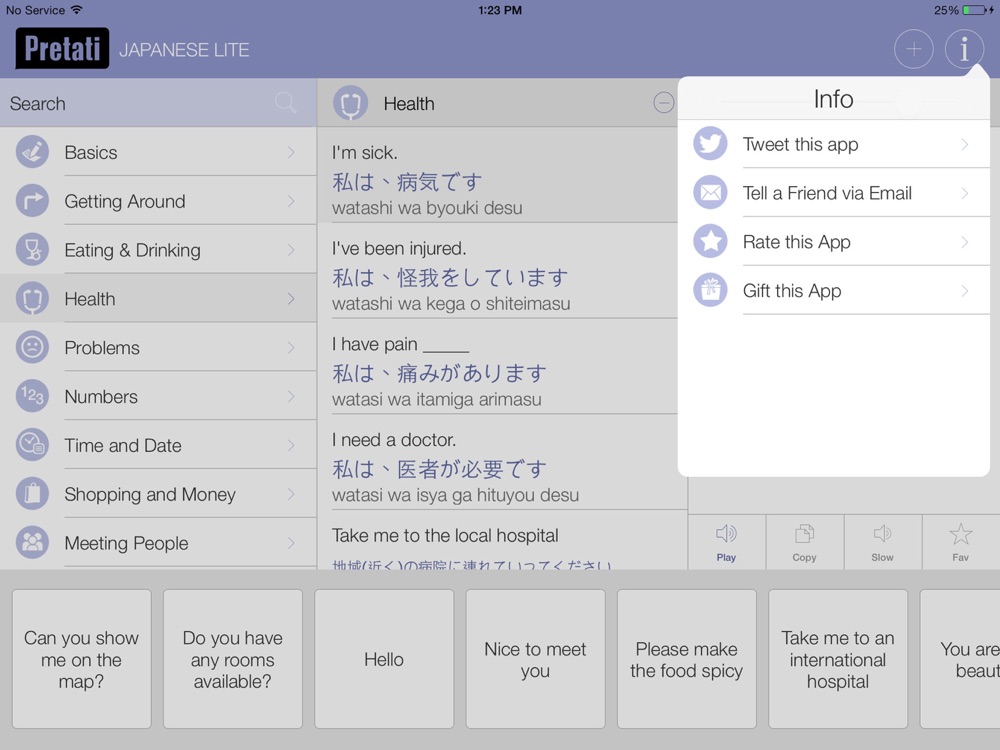Open Shopping and Money via its chevron
1000x750 pixels.
(291, 494)
